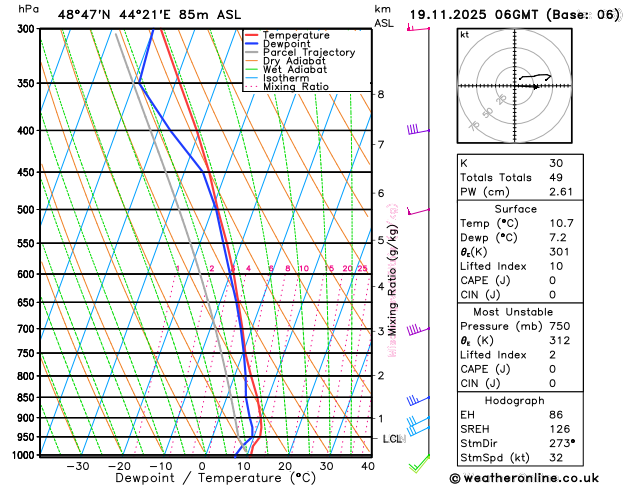Click the Most Unstable theta-e value 312

560,340
